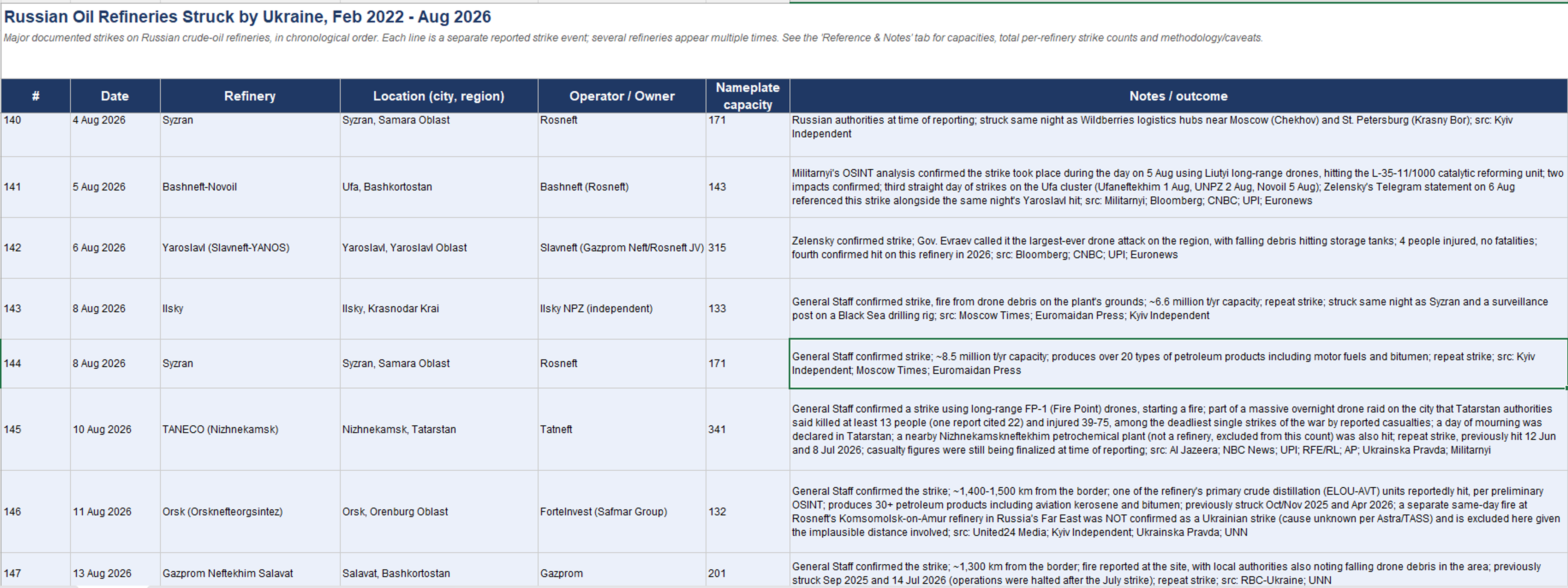1568x588 pixels.
Task: Click the capacity cell '315'
Action: [x=748, y=248]
